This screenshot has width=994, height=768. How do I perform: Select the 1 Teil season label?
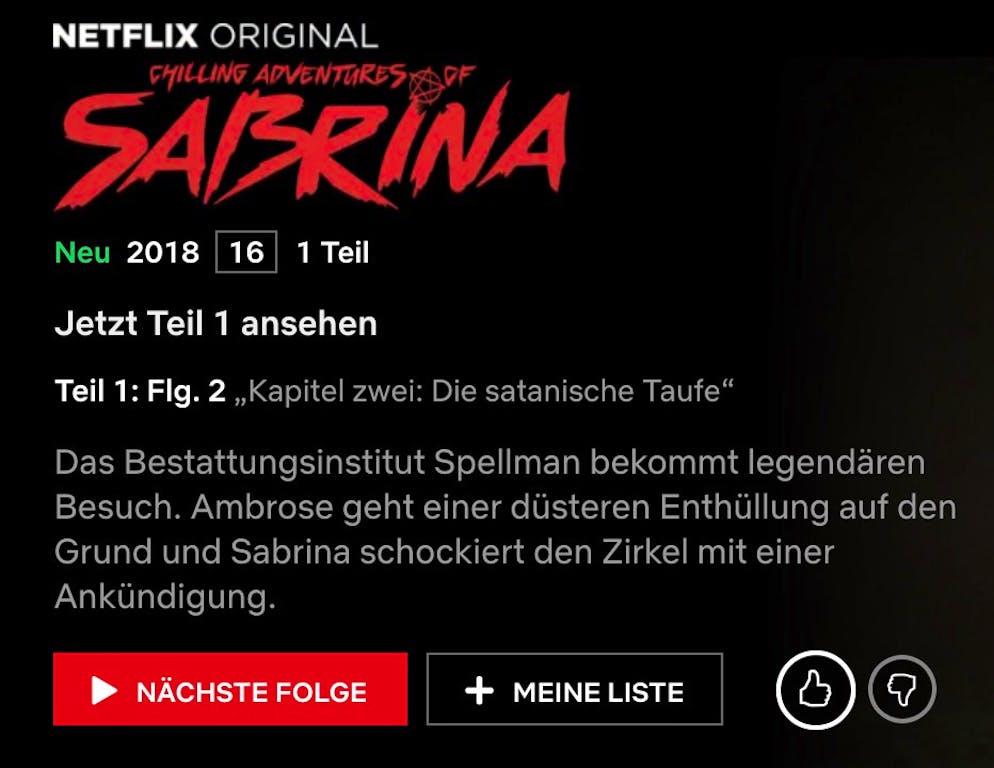click(333, 252)
